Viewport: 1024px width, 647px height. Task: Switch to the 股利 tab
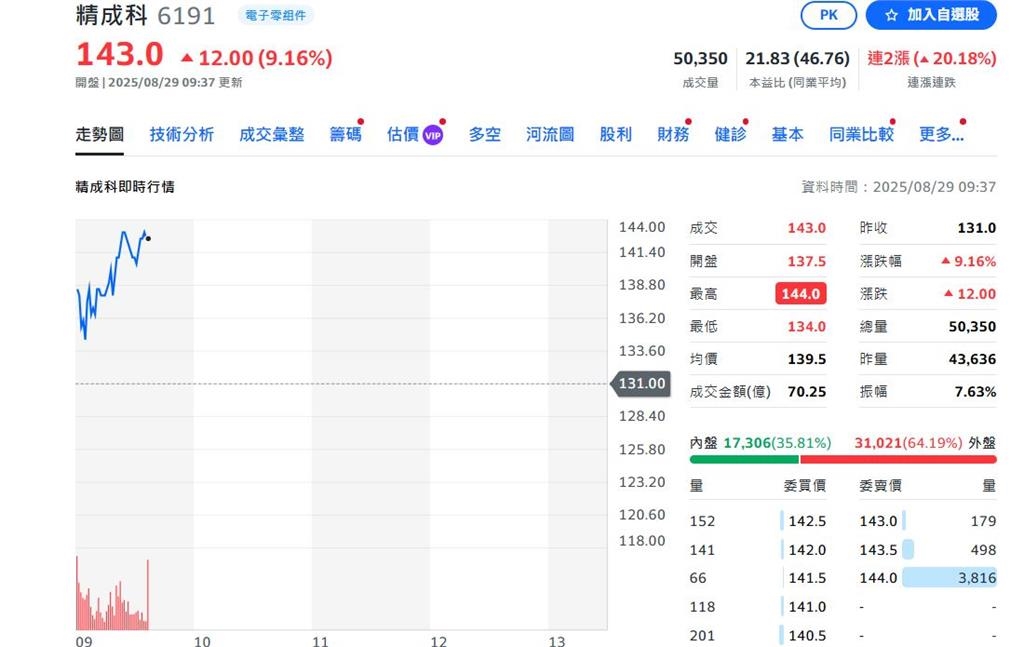(x=615, y=133)
